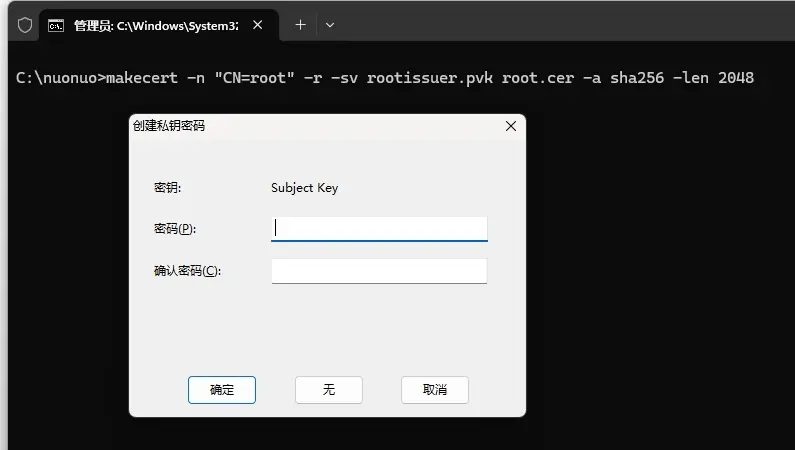Click the 确认密码(C) label
This screenshot has height=450, width=795.
pyautogui.click(x=187, y=271)
